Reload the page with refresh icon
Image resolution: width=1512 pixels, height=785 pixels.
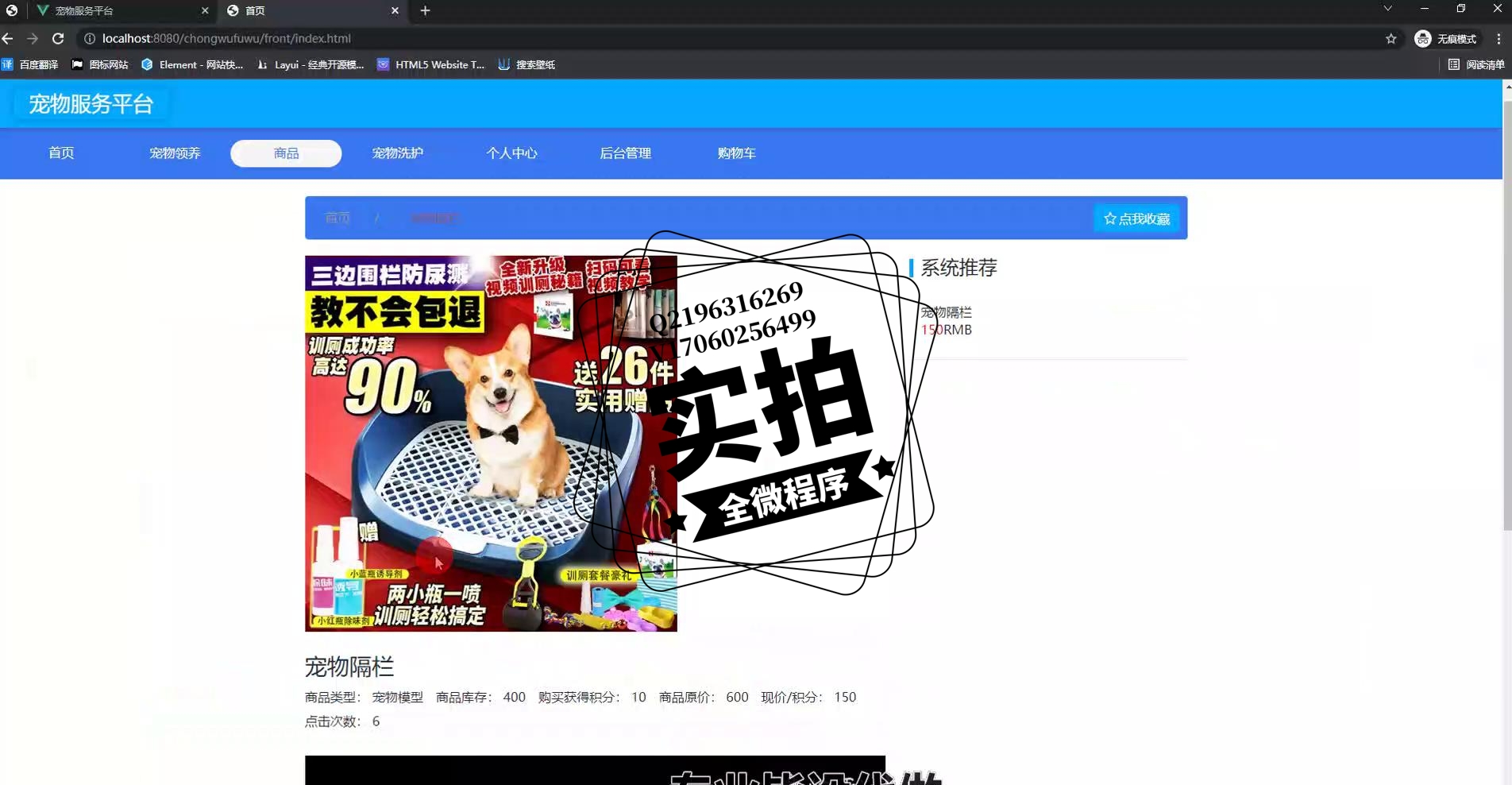pos(58,38)
